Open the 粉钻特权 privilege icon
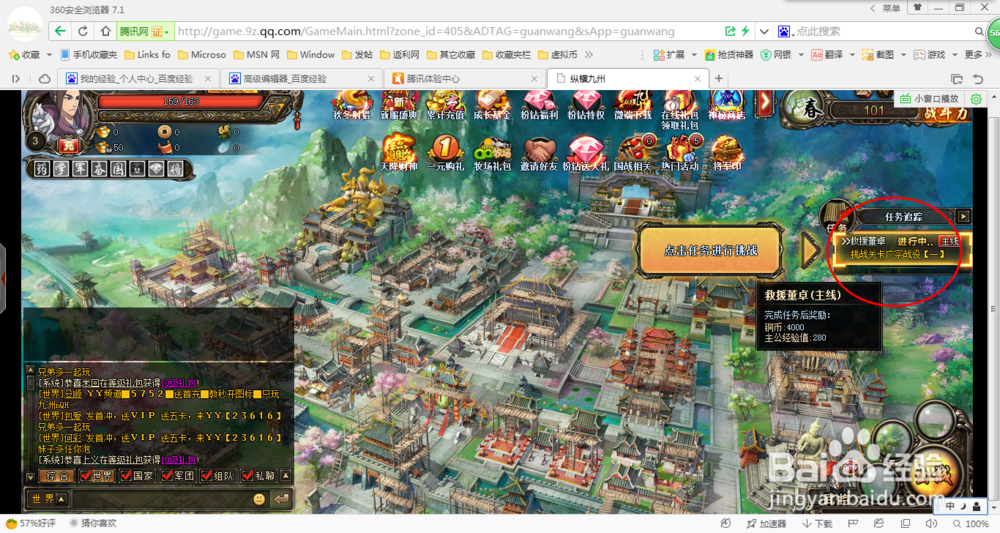The height and width of the screenshot is (533, 1000). pyautogui.click(x=585, y=106)
